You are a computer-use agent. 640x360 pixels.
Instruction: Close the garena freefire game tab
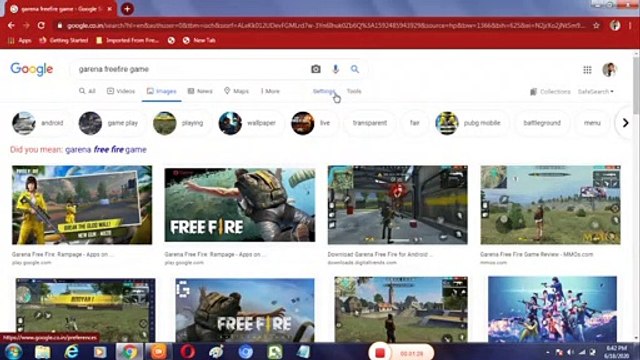[x=109, y=9]
